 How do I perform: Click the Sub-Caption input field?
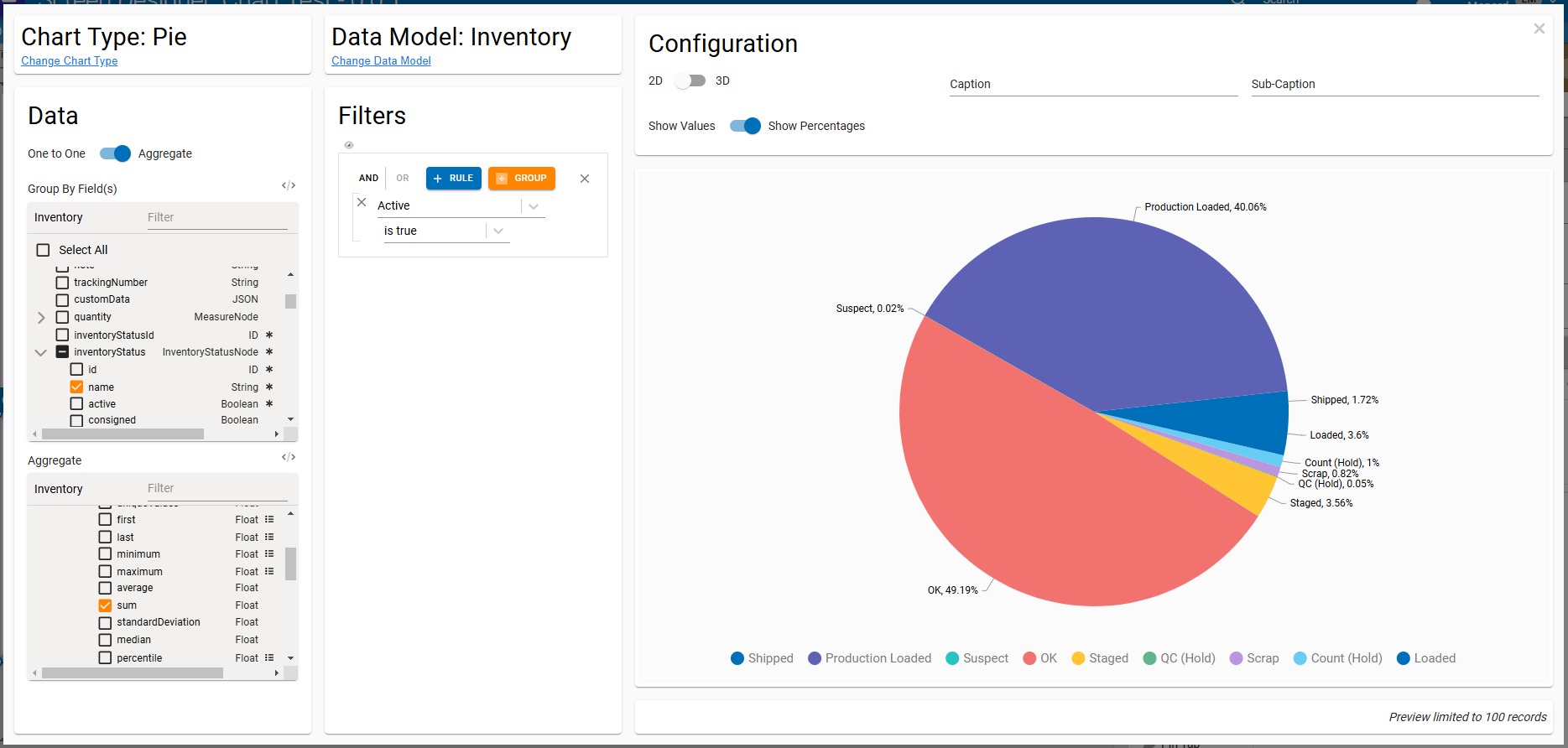(1395, 84)
